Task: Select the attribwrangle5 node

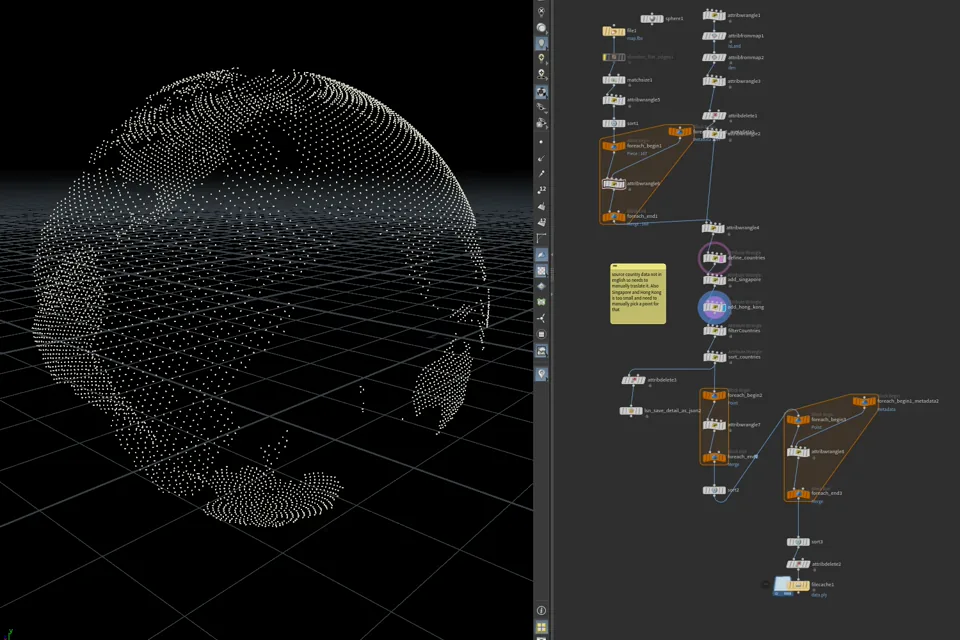Action: 613,100
